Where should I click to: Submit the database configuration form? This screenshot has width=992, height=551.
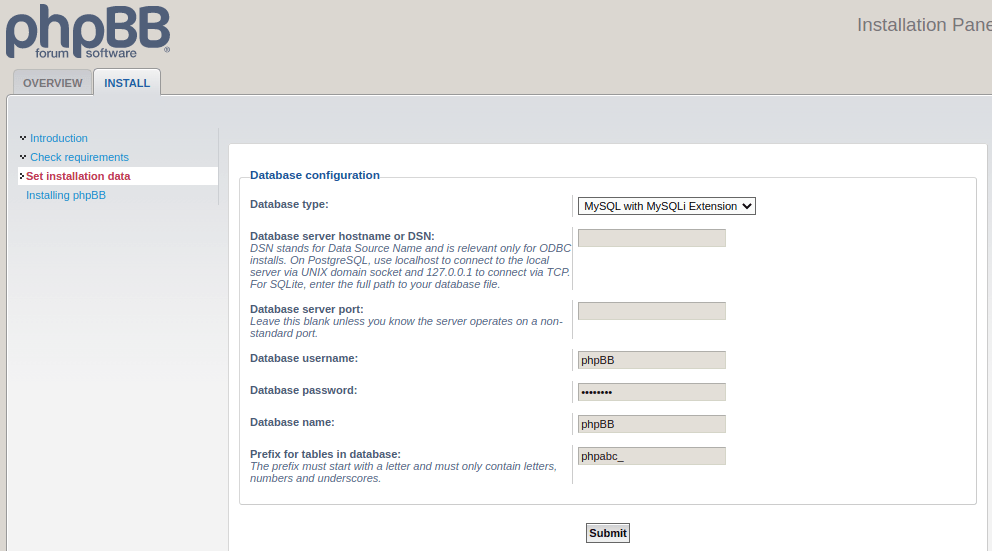[607, 533]
